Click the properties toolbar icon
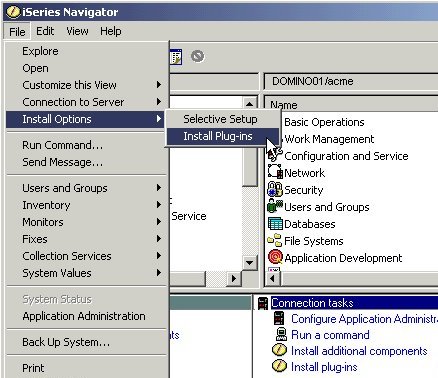Image resolution: width=438 pixels, height=378 pixels. pos(176,57)
